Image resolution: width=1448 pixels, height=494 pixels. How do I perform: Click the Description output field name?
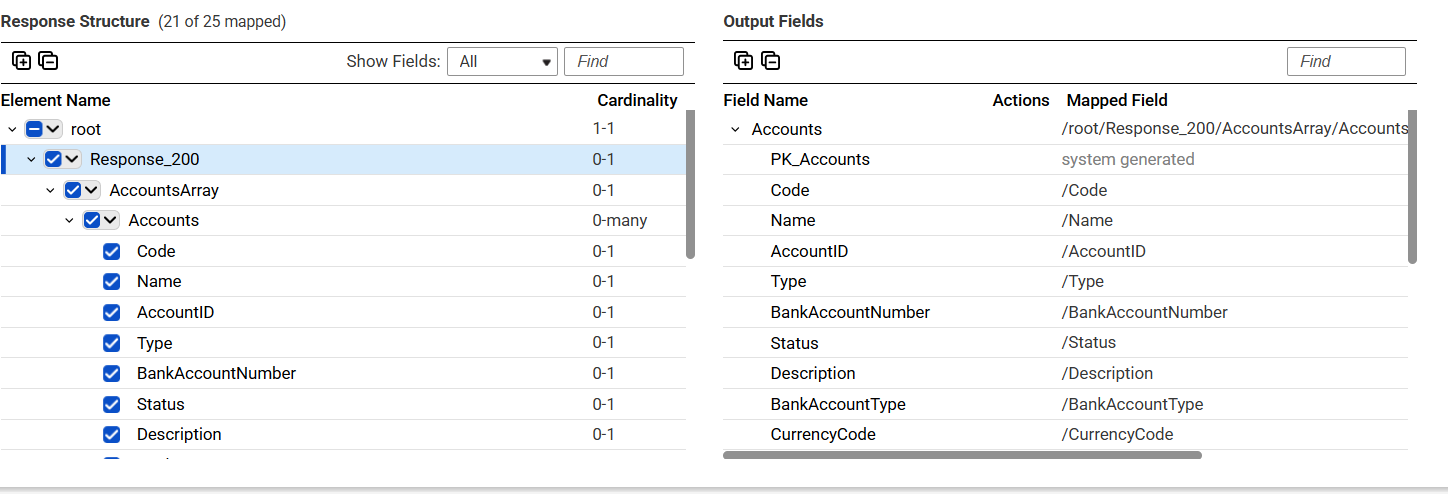[813, 373]
